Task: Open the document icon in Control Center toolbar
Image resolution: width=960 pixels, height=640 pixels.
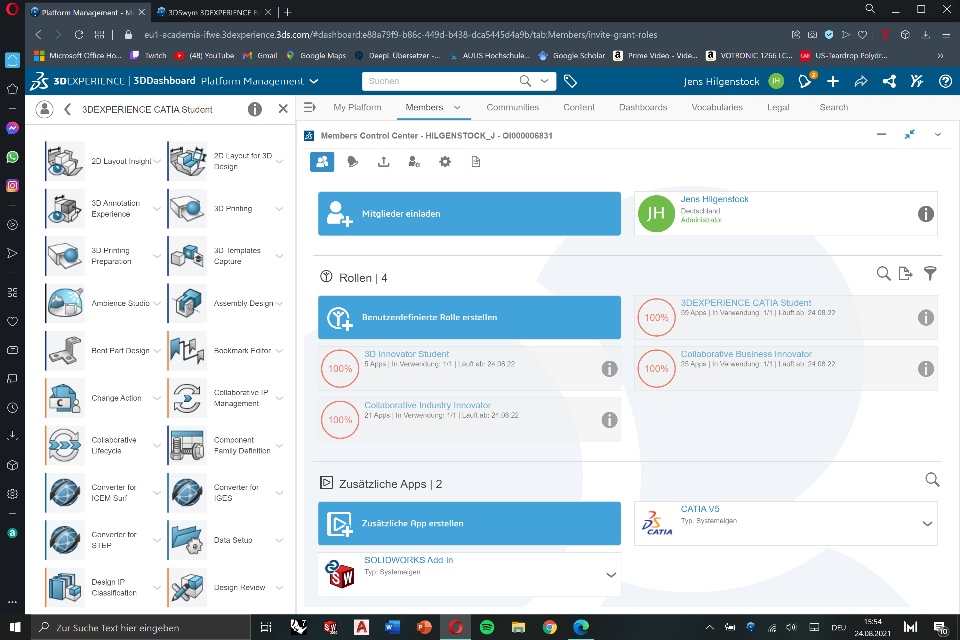Action: coord(476,162)
